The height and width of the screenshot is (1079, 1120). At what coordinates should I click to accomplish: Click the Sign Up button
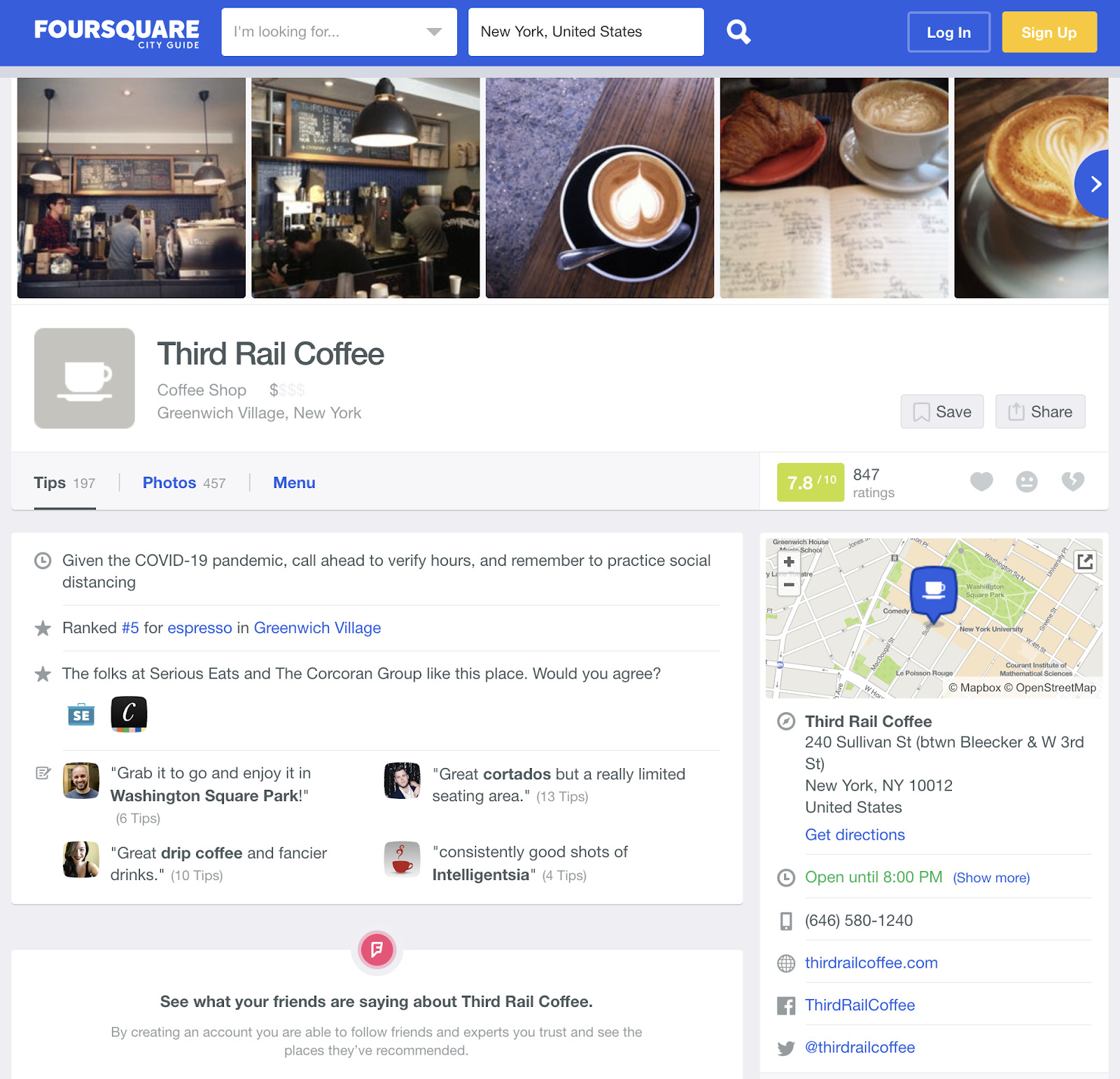[1049, 32]
